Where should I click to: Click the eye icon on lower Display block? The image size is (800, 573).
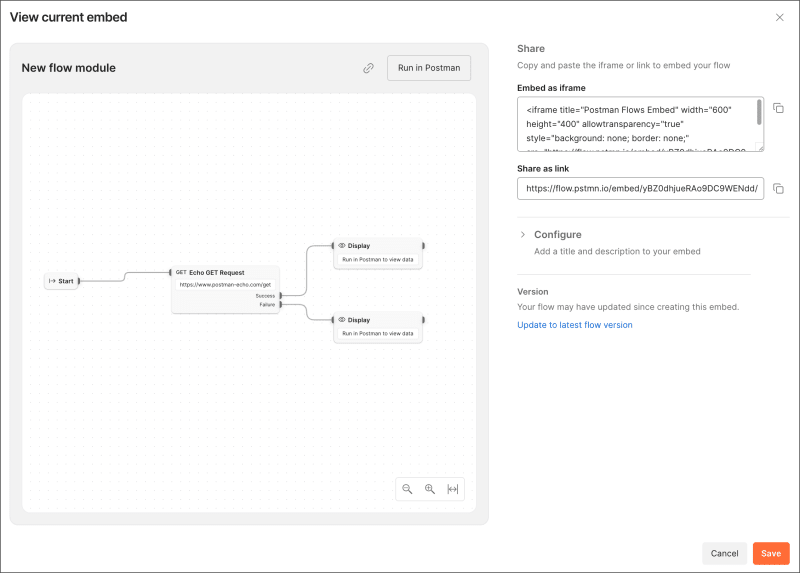(342, 319)
